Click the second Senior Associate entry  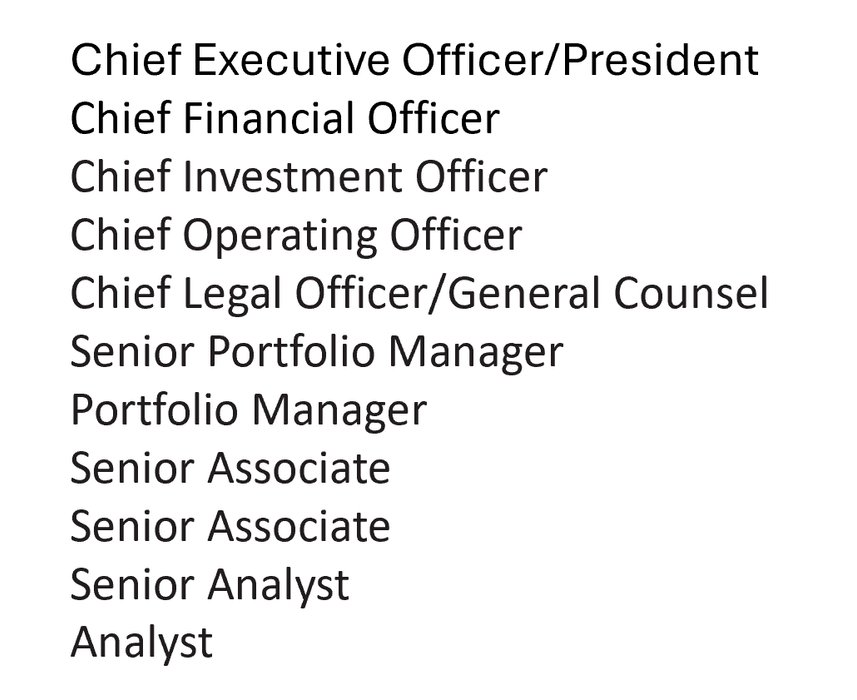click(x=230, y=526)
